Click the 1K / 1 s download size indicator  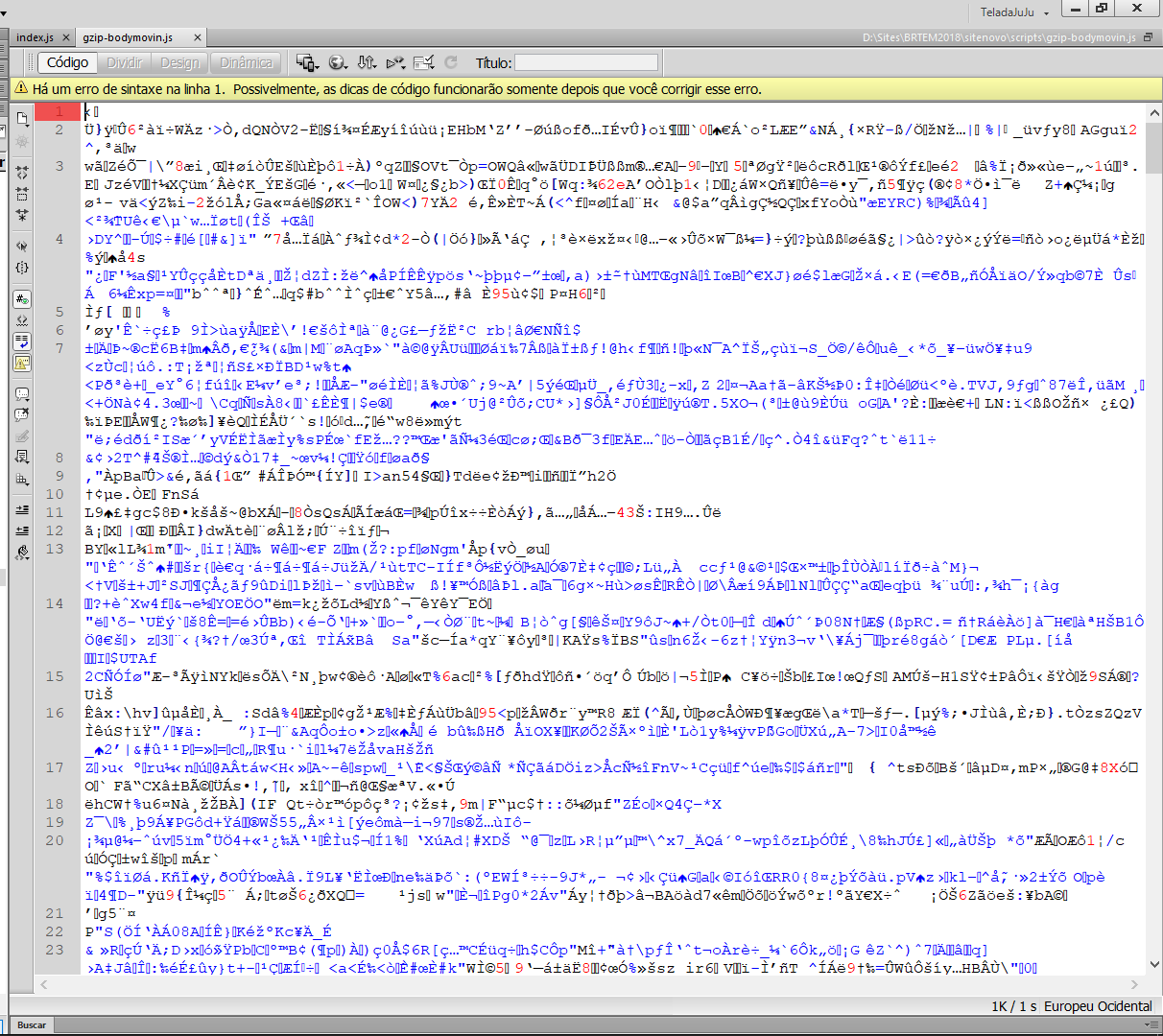[x=1014, y=1006]
